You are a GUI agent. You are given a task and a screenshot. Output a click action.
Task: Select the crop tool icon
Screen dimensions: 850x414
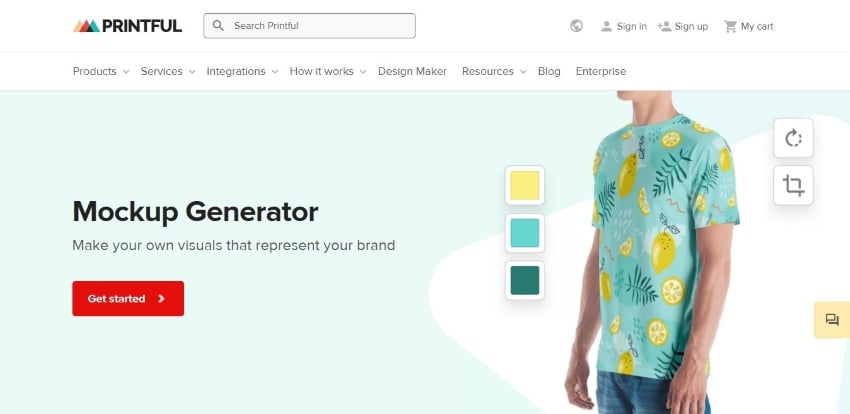tap(793, 186)
